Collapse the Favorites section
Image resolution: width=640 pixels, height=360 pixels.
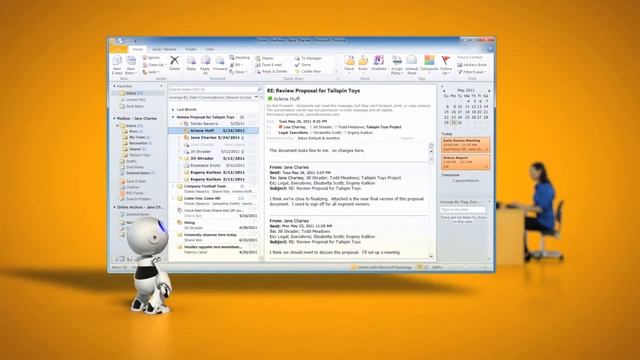click(x=114, y=86)
